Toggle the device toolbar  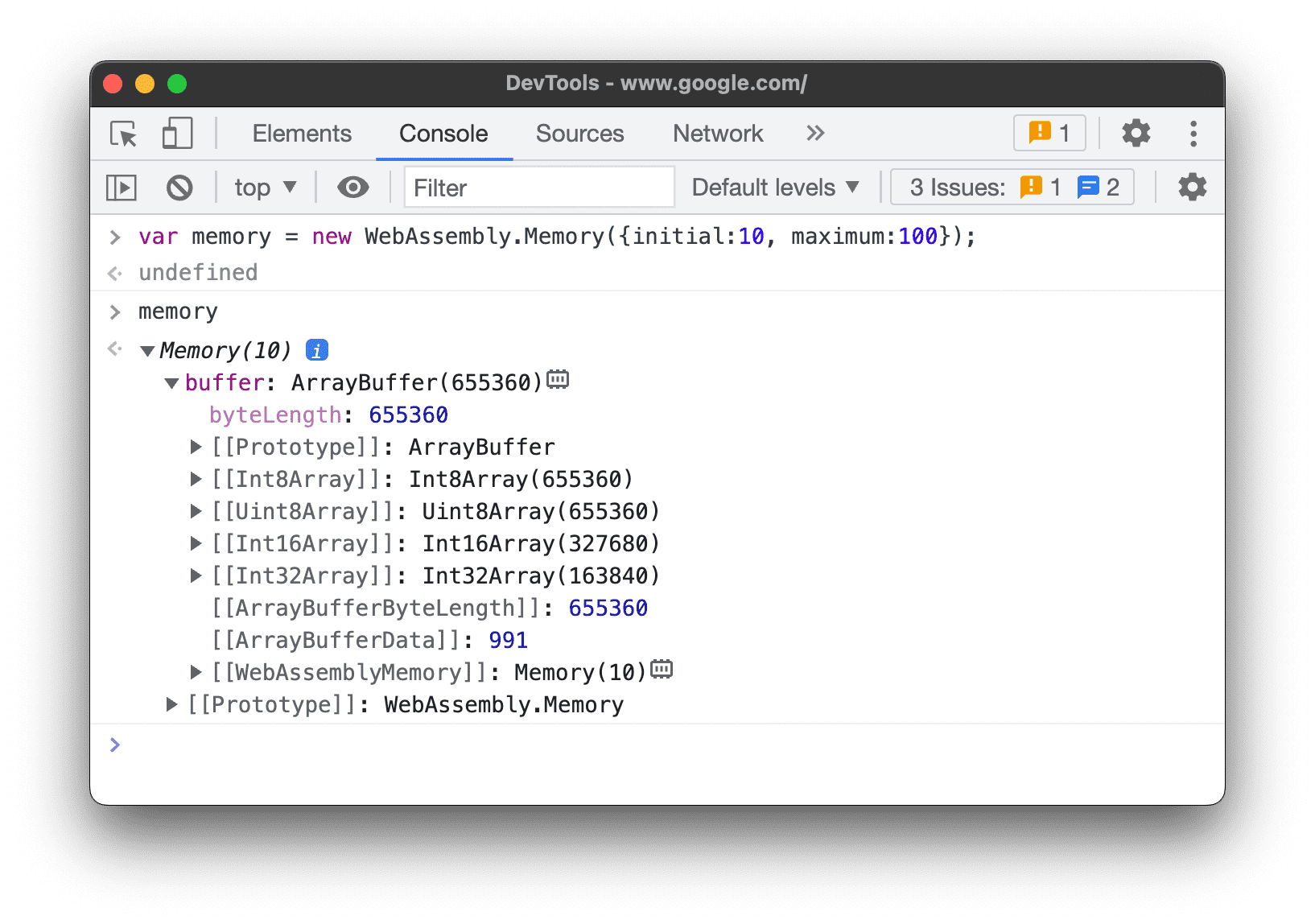point(176,134)
